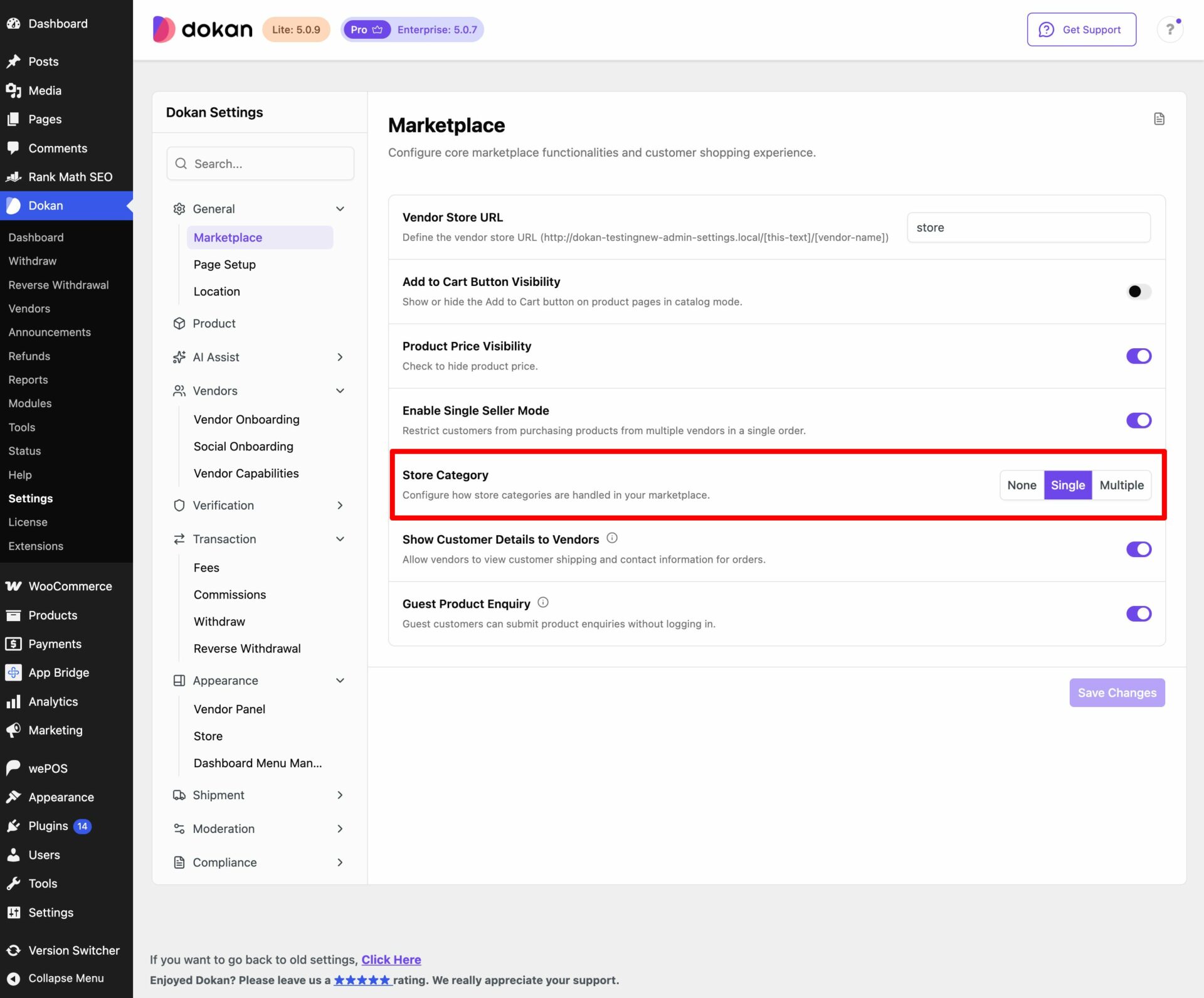Click the Marketing megaphone icon
Image resolution: width=1204 pixels, height=998 pixels.
pos(13,730)
